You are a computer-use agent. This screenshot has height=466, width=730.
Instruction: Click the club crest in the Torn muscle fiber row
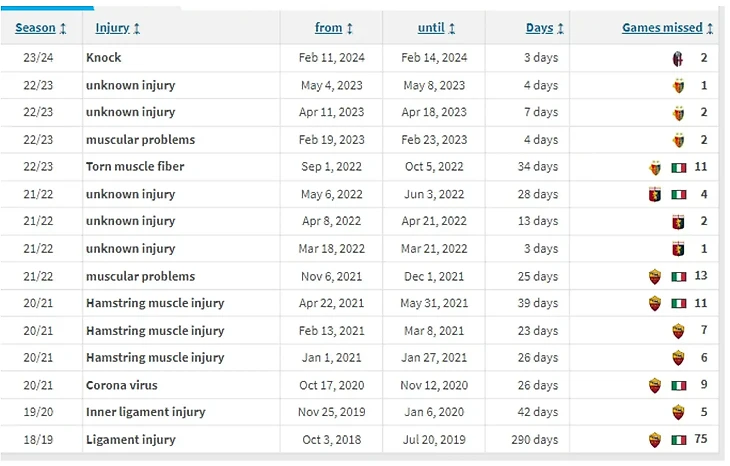tap(655, 167)
